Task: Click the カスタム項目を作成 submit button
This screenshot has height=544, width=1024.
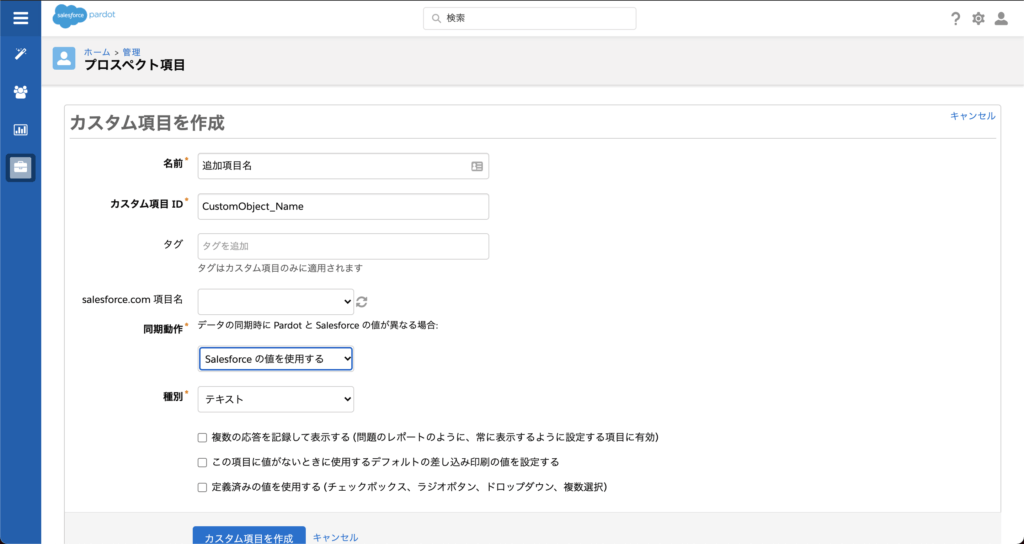Action: [x=249, y=537]
